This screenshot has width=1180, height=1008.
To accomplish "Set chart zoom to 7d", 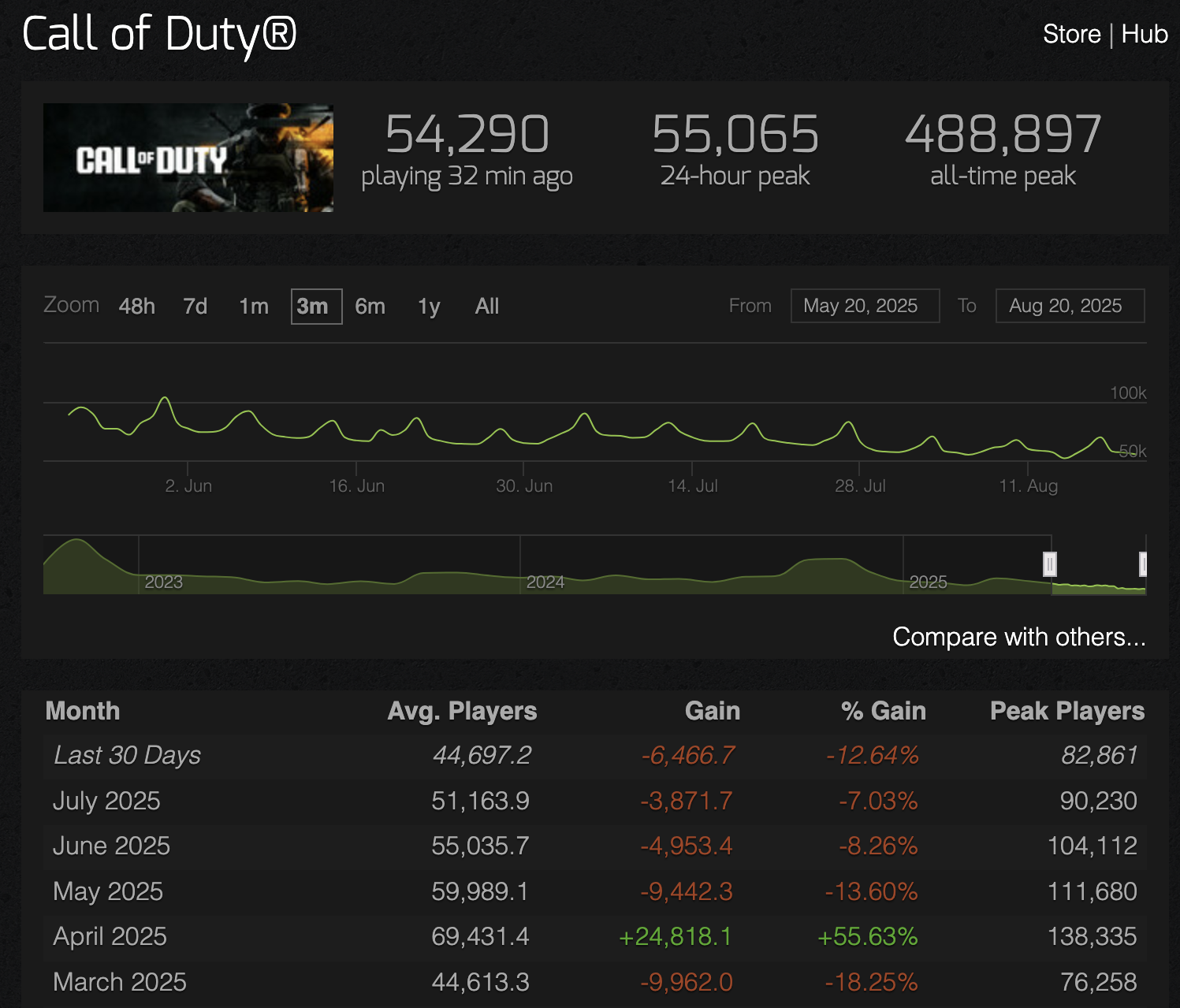I will pos(195,307).
